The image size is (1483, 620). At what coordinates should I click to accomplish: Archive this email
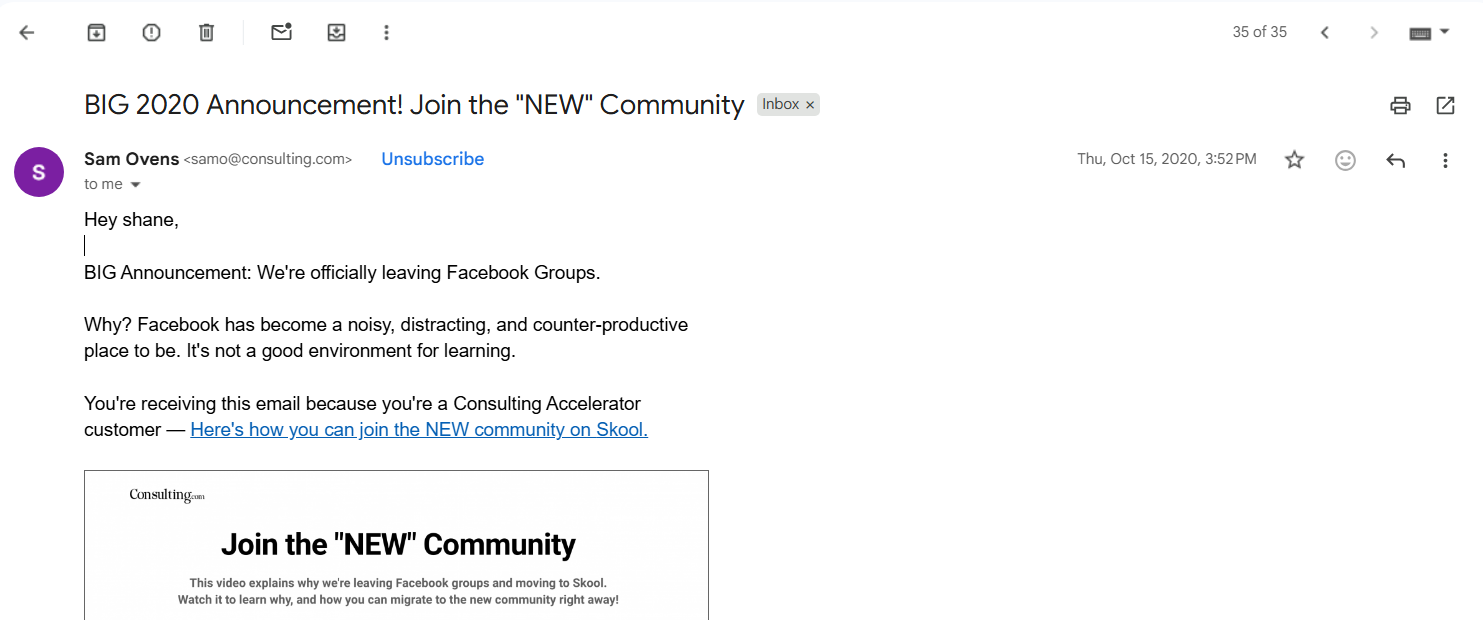coord(96,33)
